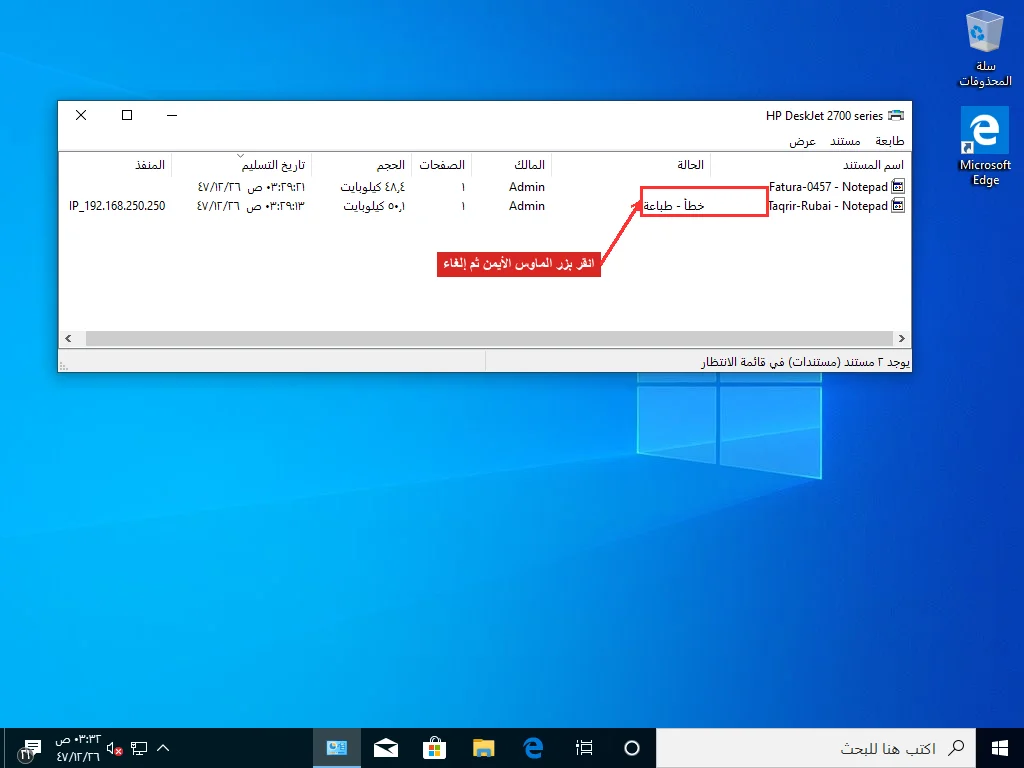Open File Explorer from taskbar

click(483, 748)
